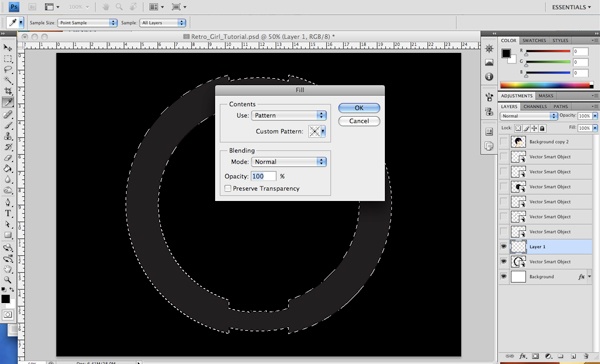Open the blending Mode dropdown
Image resolution: width=600 pixels, height=364 pixels.
coord(289,162)
